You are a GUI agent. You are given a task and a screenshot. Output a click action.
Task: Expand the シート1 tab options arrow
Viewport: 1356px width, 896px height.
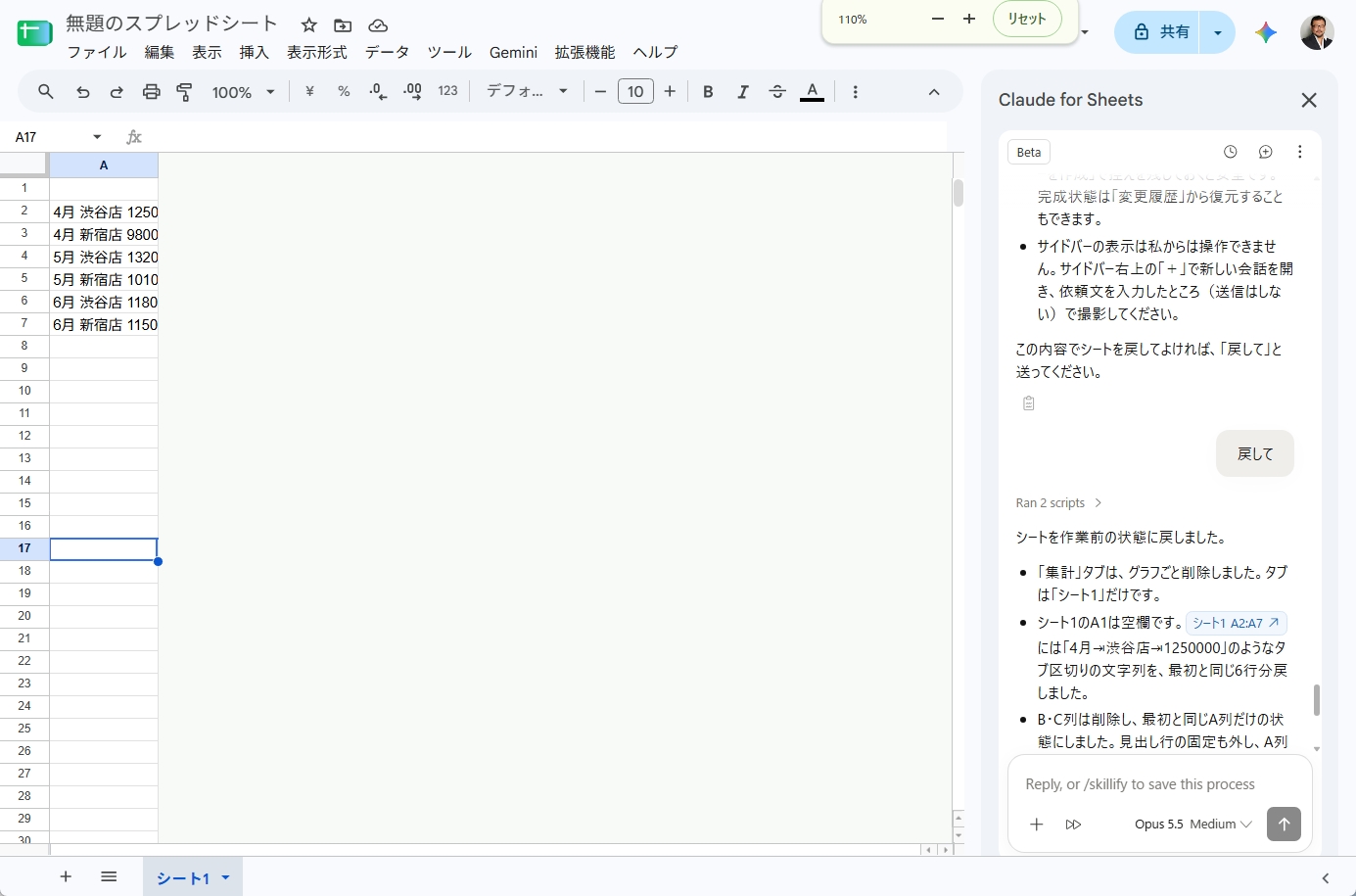click(225, 877)
